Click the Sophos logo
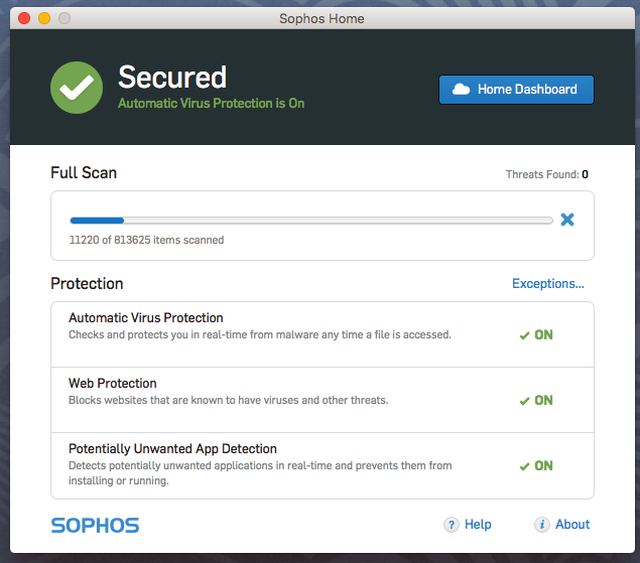The width and height of the screenshot is (640, 563). pyautogui.click(x=95, y=525)
